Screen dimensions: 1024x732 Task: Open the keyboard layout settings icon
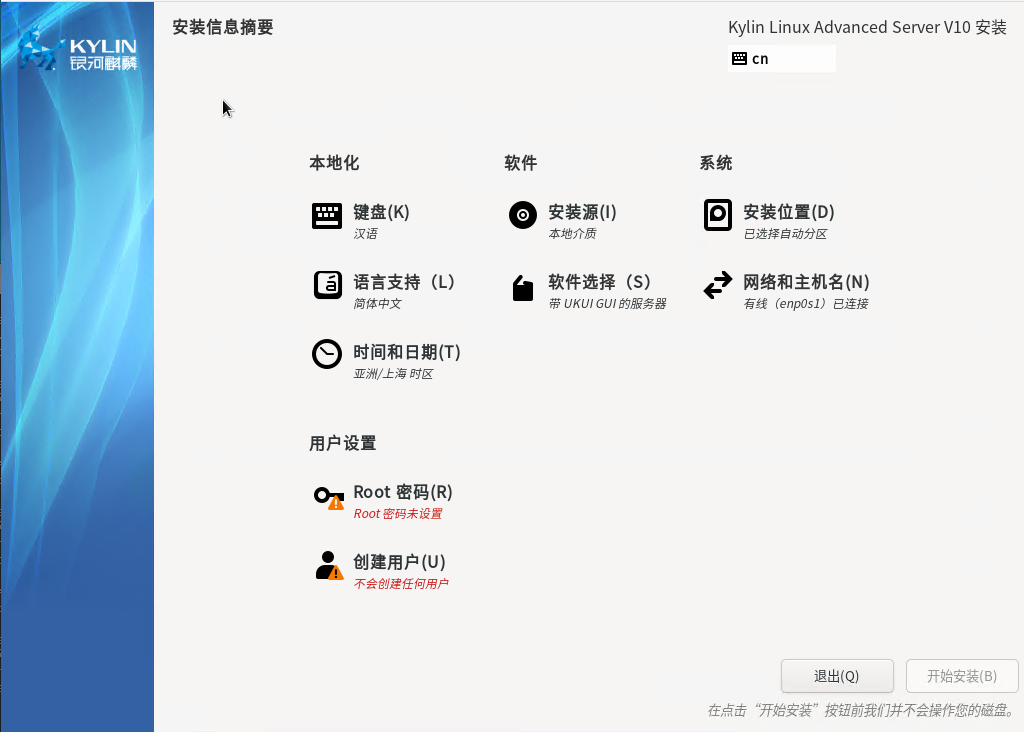(327, 215)
